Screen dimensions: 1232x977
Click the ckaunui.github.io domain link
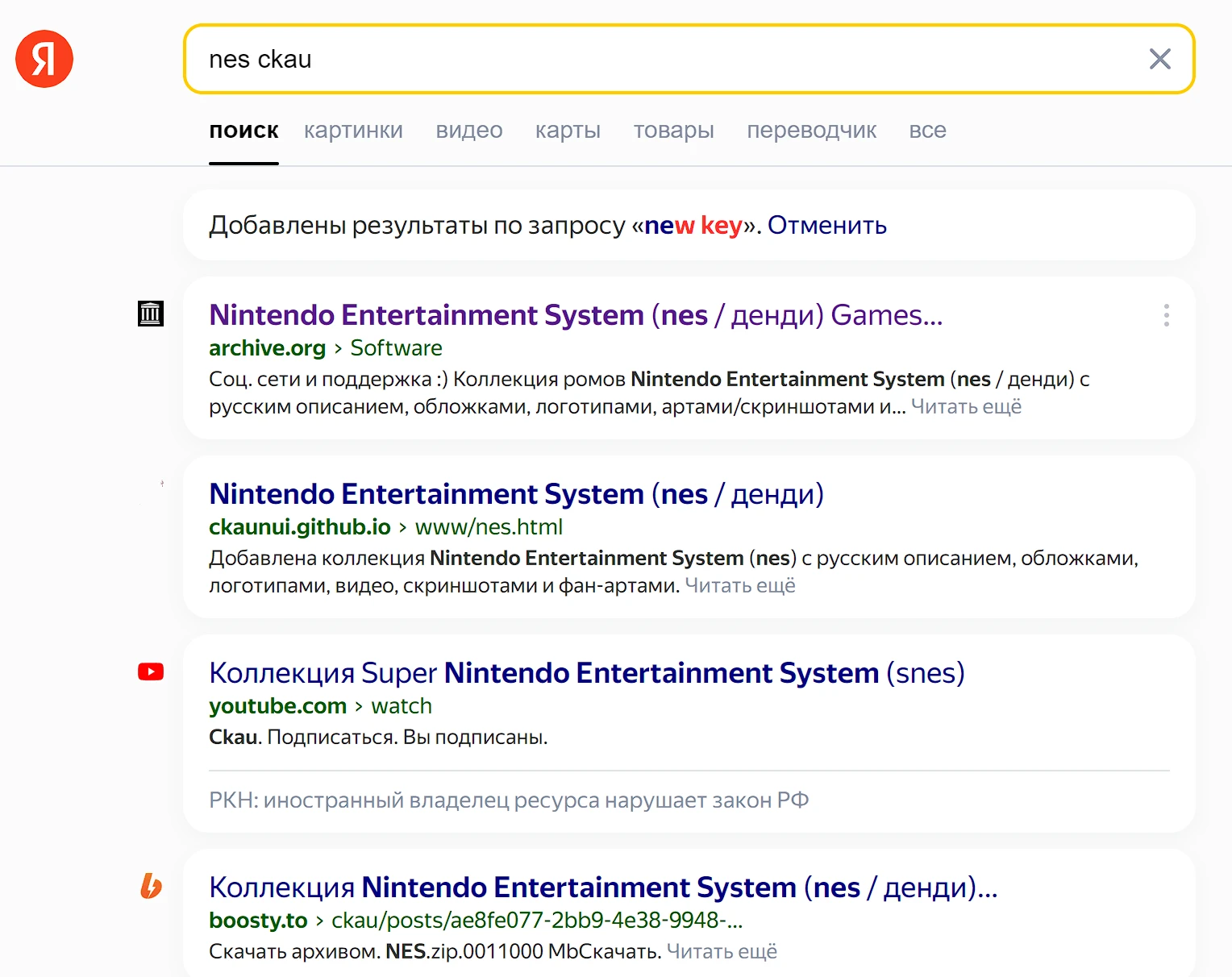(x=300, y=527)
